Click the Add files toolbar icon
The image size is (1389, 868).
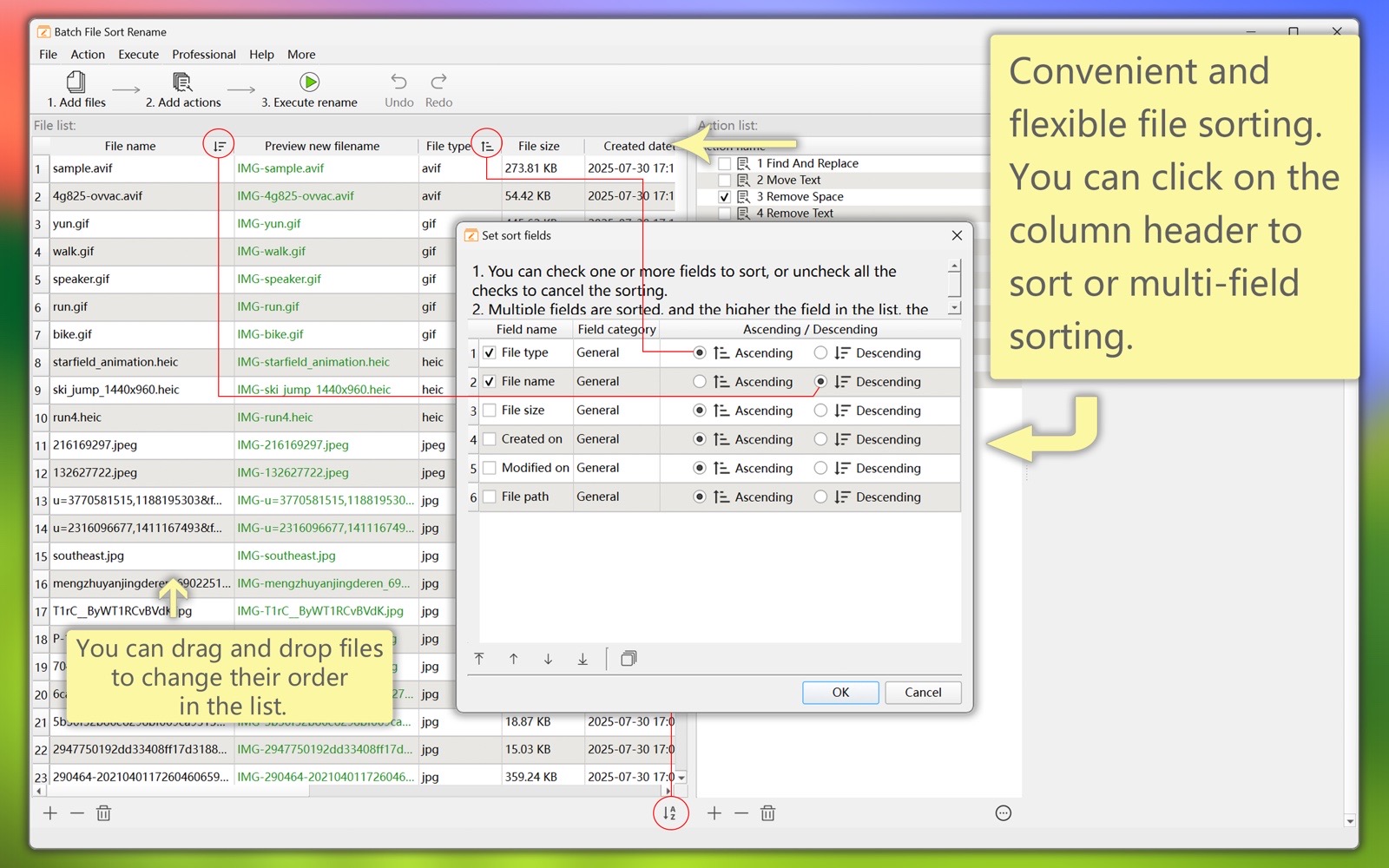click(x=76, y=82)
